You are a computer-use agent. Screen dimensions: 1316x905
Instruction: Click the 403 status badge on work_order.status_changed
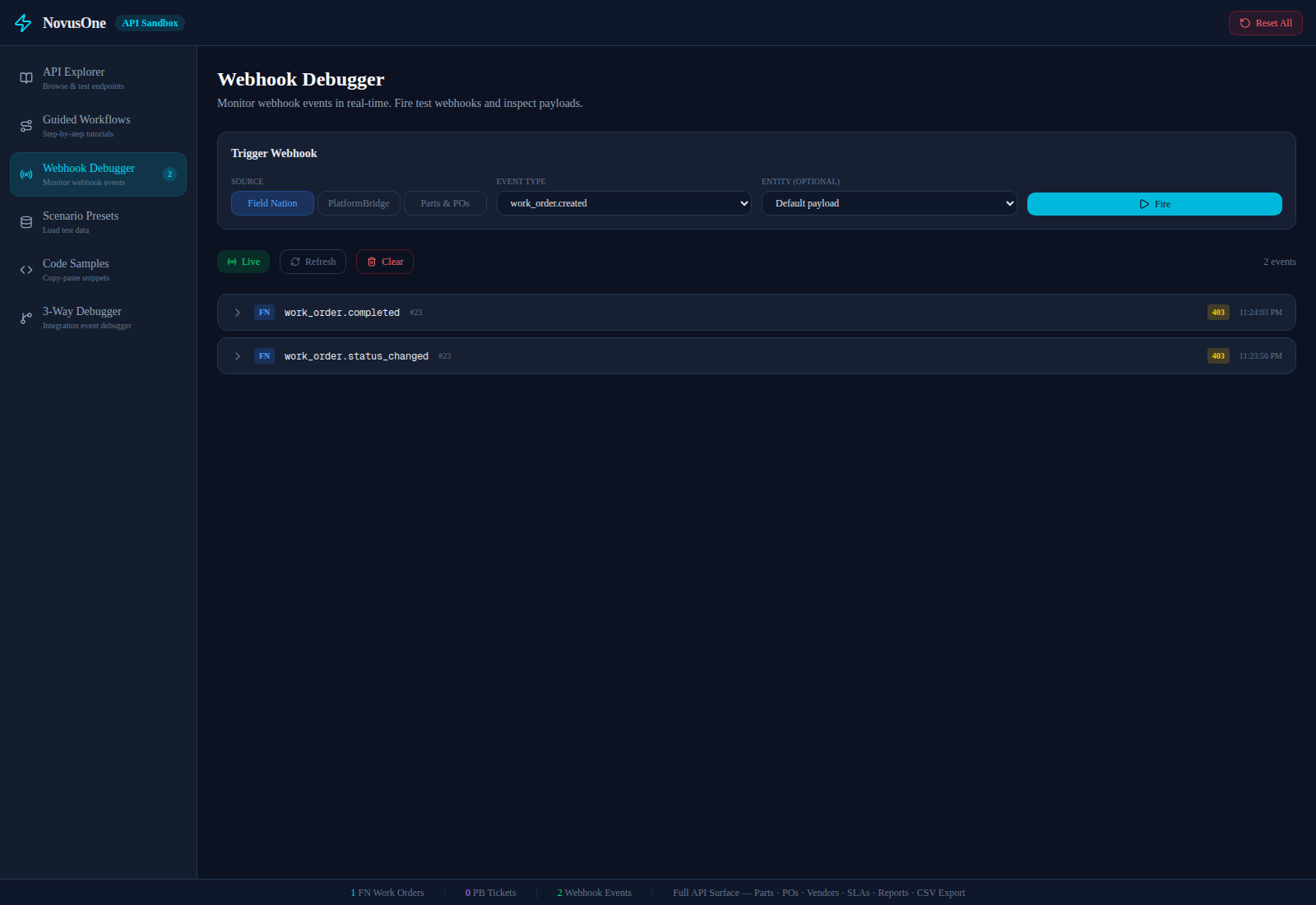coord(1218,356)
